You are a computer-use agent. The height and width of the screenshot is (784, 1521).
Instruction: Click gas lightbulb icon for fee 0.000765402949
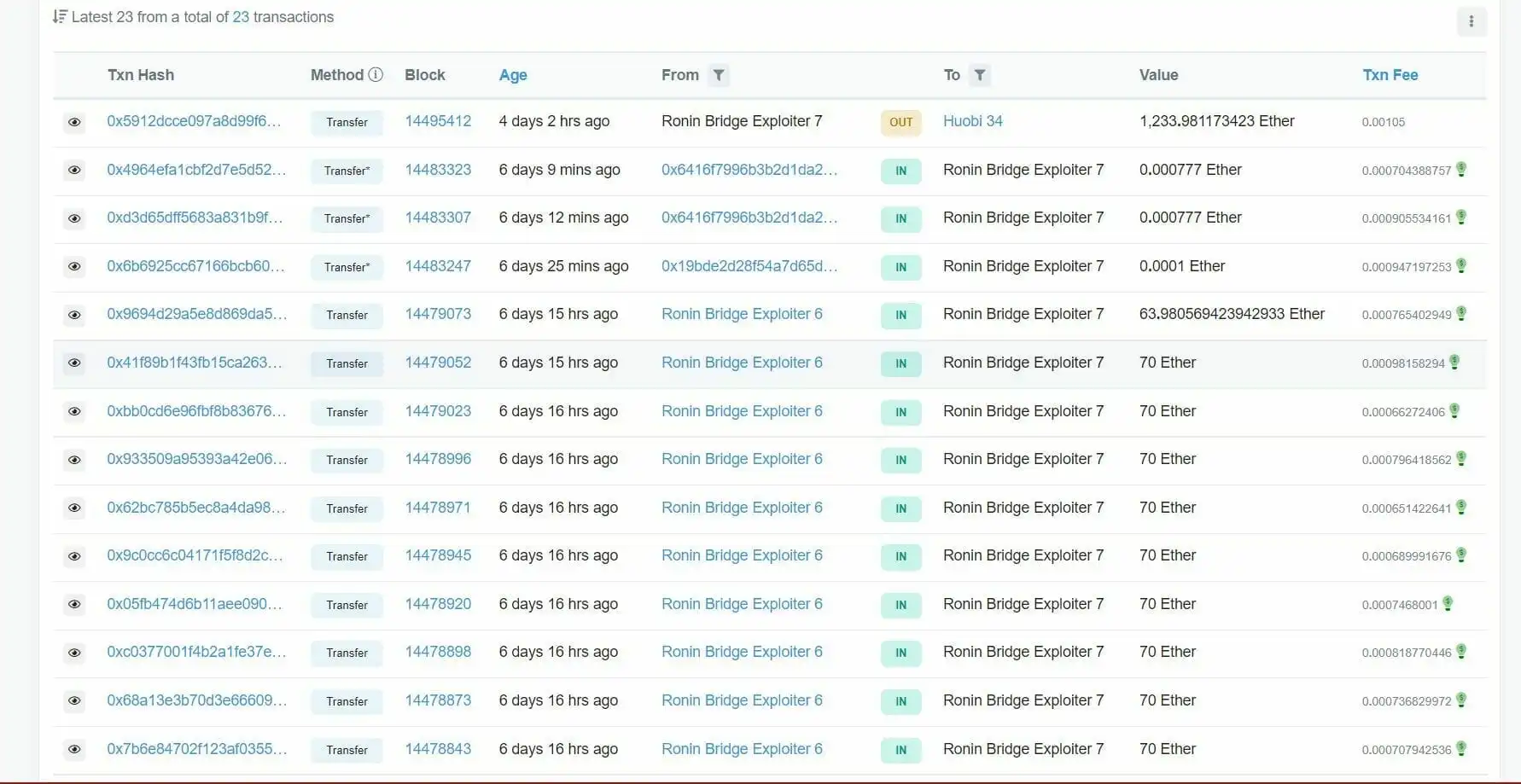(x=1461, y=314)
